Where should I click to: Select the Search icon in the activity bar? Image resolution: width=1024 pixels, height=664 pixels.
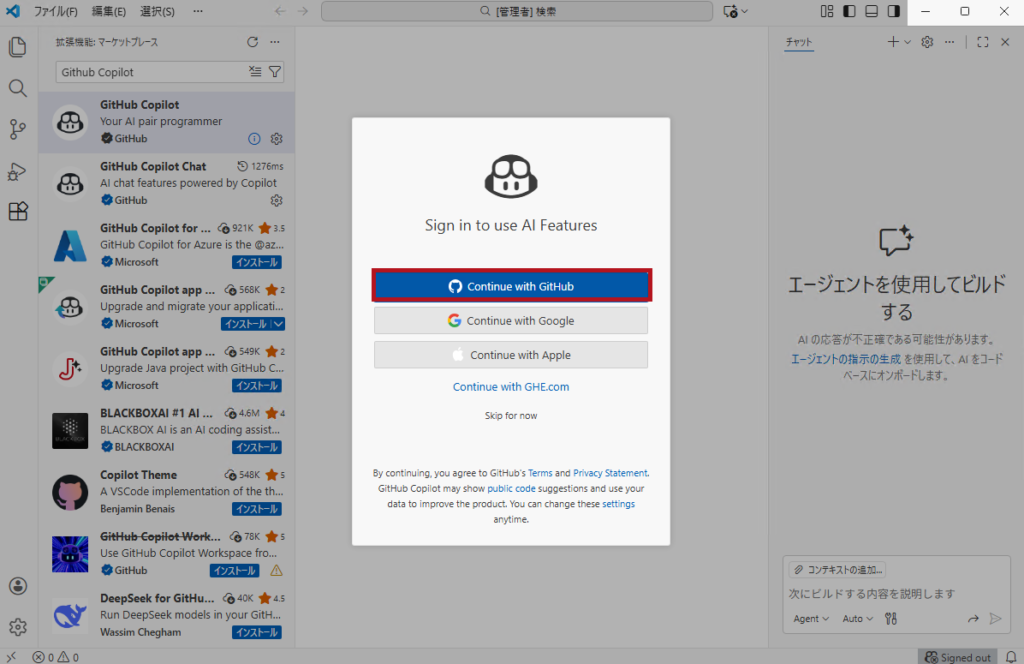[17, 87]
